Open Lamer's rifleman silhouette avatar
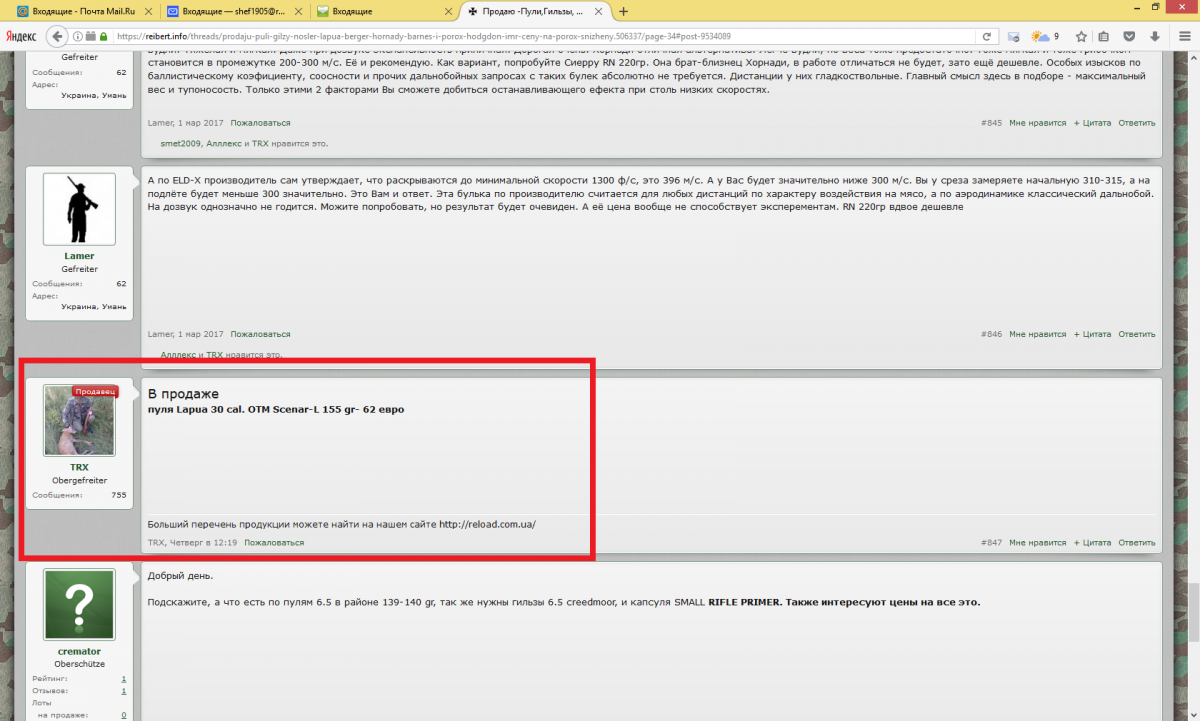Image resolution: width=1200 pixels, height=721 pixels. [x=79, y=209]
